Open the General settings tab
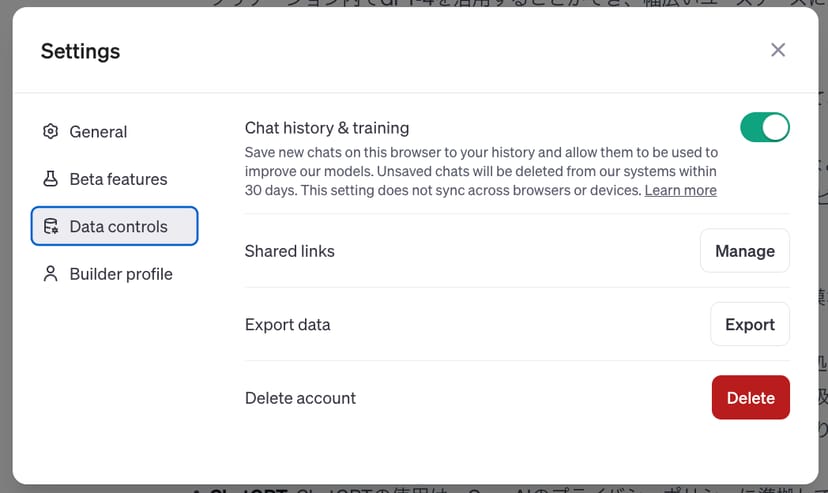 tap(98, 132)
